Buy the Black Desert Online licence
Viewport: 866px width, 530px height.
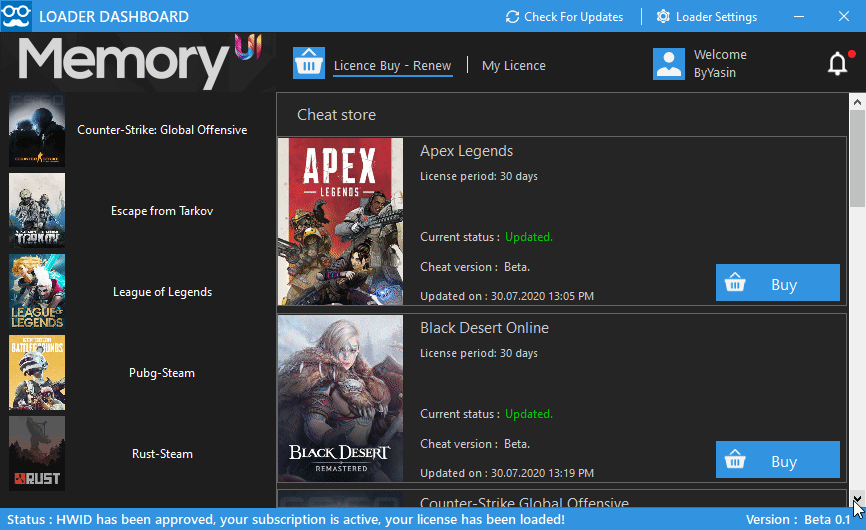[778, 459]
